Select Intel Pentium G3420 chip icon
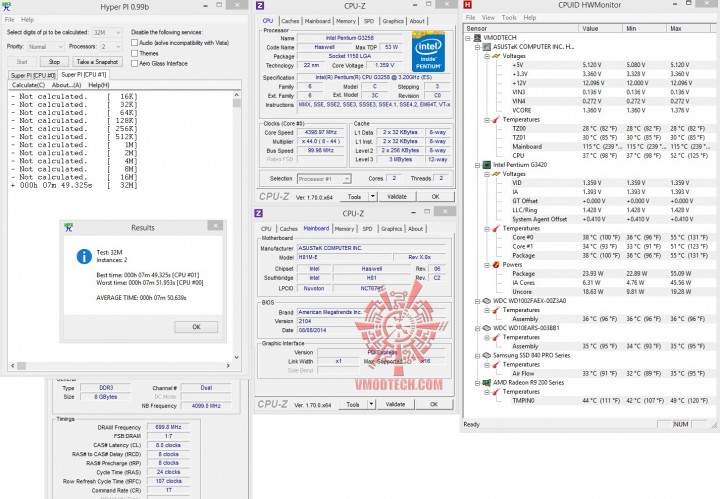This screenshot has height=499, width=720. [487, 165]
